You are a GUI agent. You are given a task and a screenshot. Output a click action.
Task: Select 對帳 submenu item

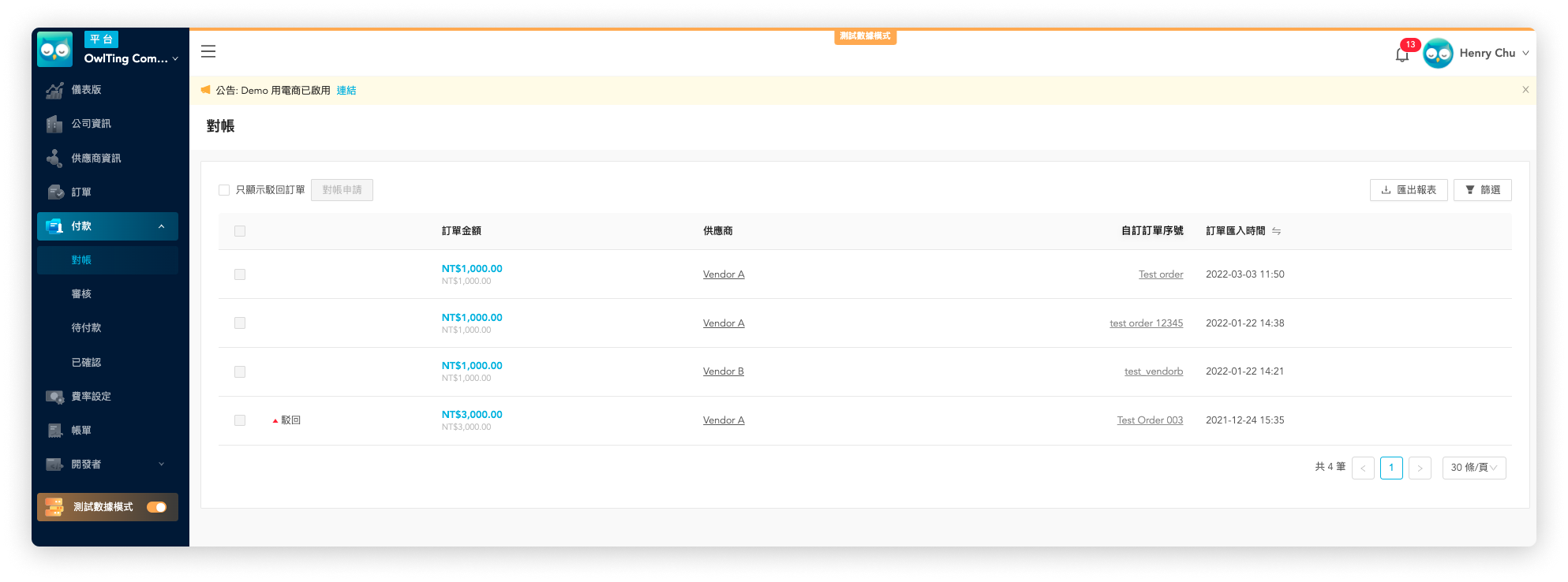tap(107, 260)
